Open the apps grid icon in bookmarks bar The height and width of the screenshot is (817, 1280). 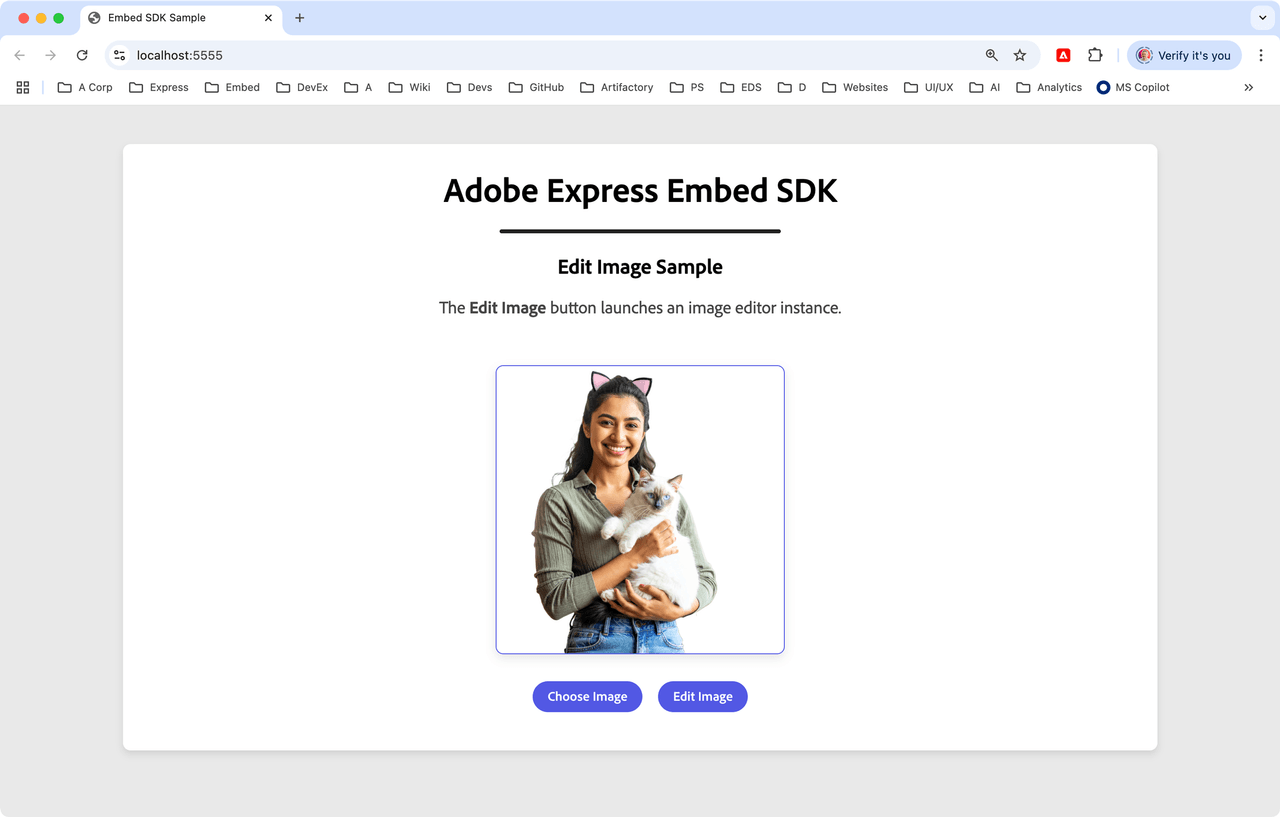point(23,88)
